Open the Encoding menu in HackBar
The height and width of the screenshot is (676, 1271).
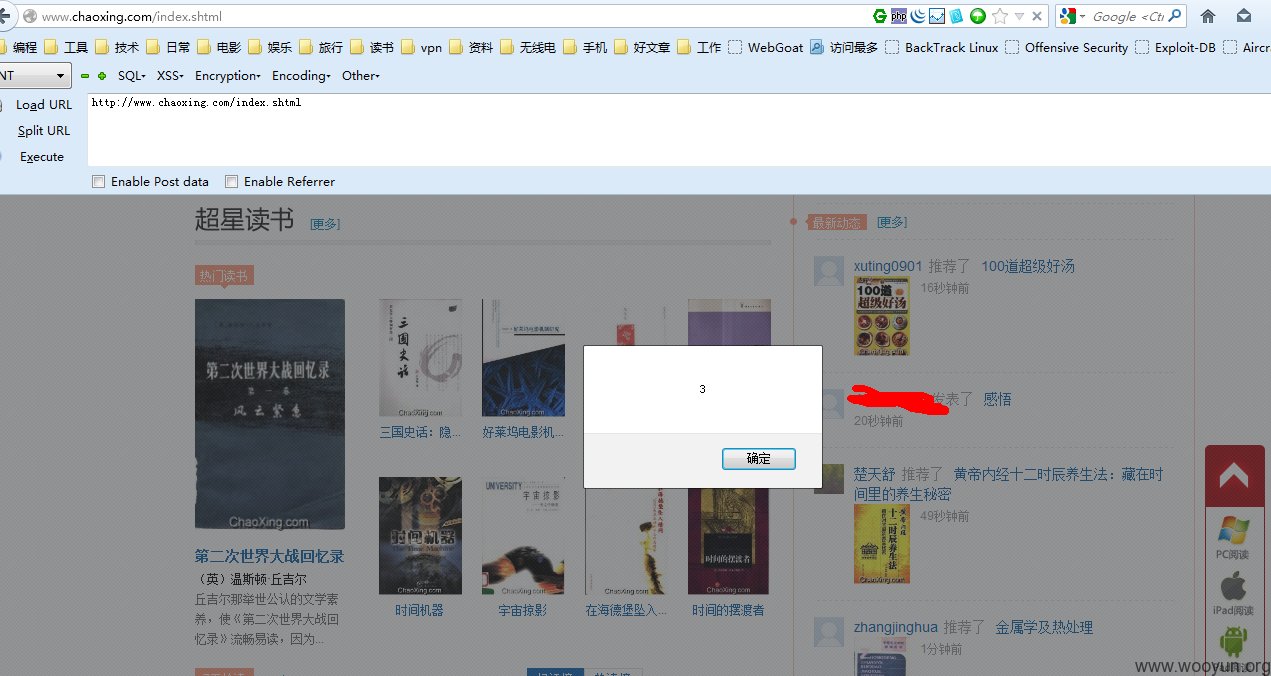301,76
